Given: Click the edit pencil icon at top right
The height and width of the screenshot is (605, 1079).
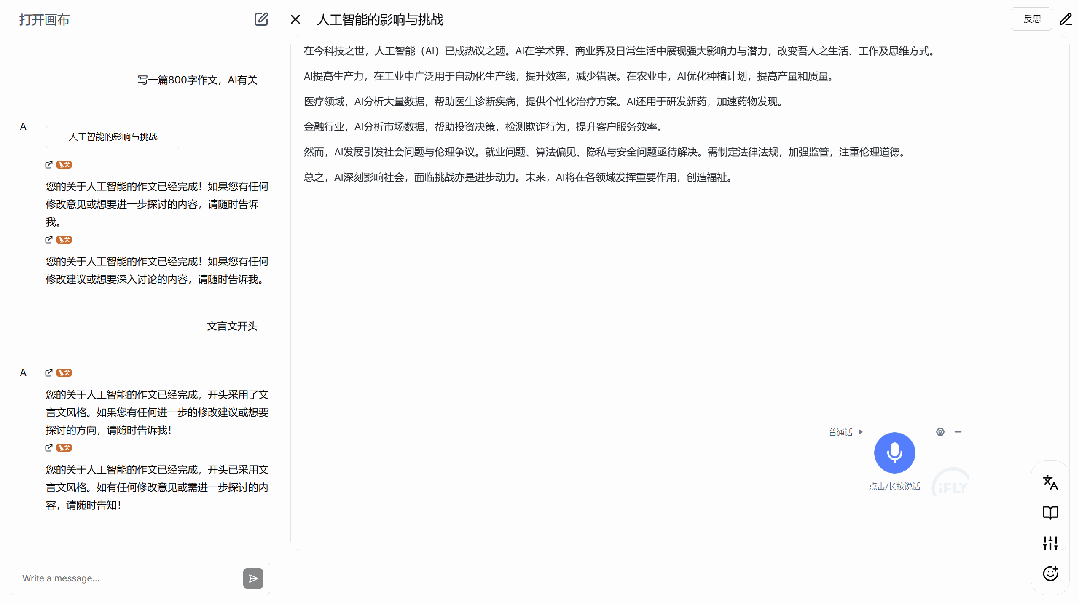Looking at the screenshot, I should [x=1065, y=19].
